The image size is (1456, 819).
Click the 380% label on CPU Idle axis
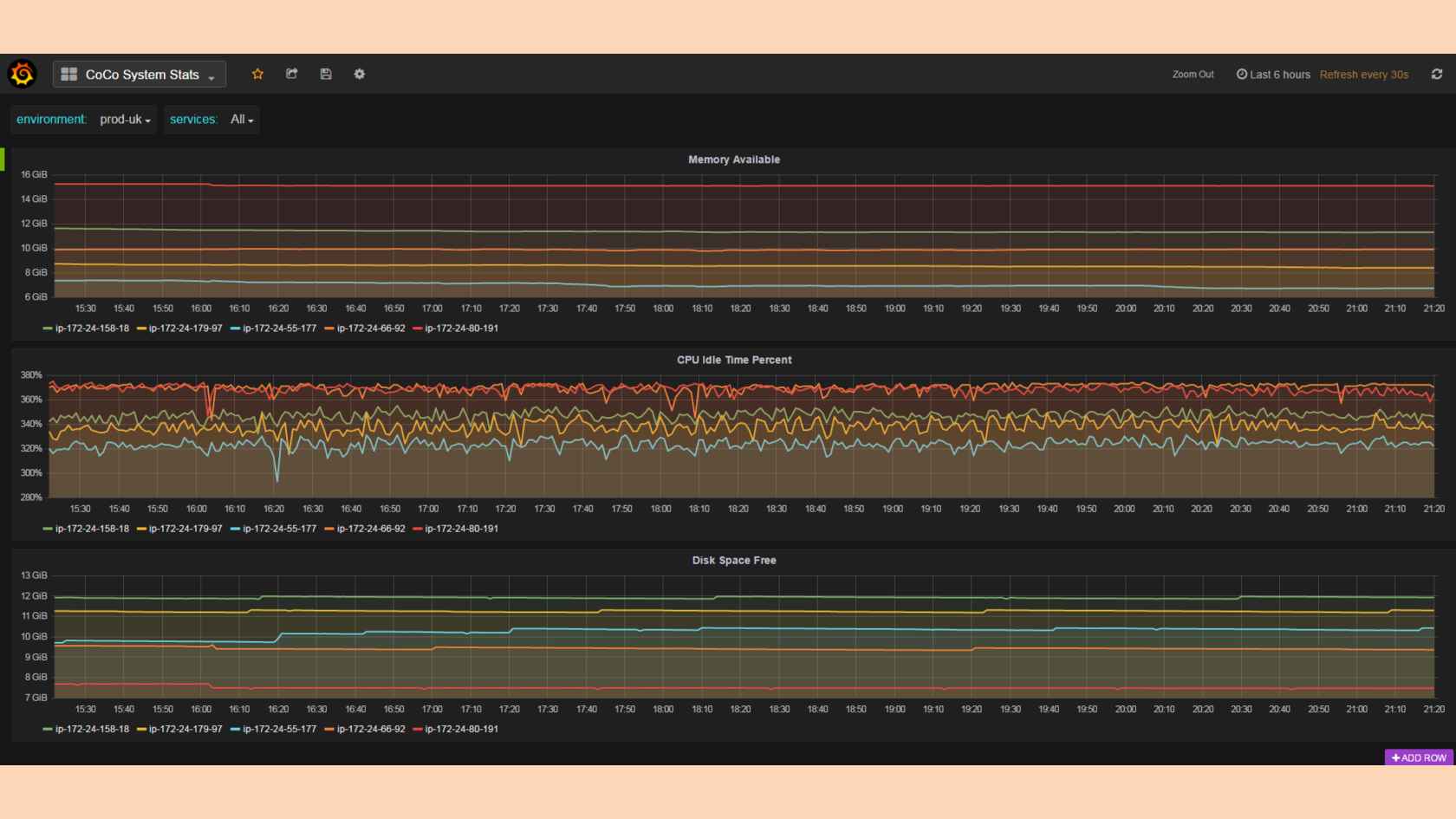(x=31, y=375)
